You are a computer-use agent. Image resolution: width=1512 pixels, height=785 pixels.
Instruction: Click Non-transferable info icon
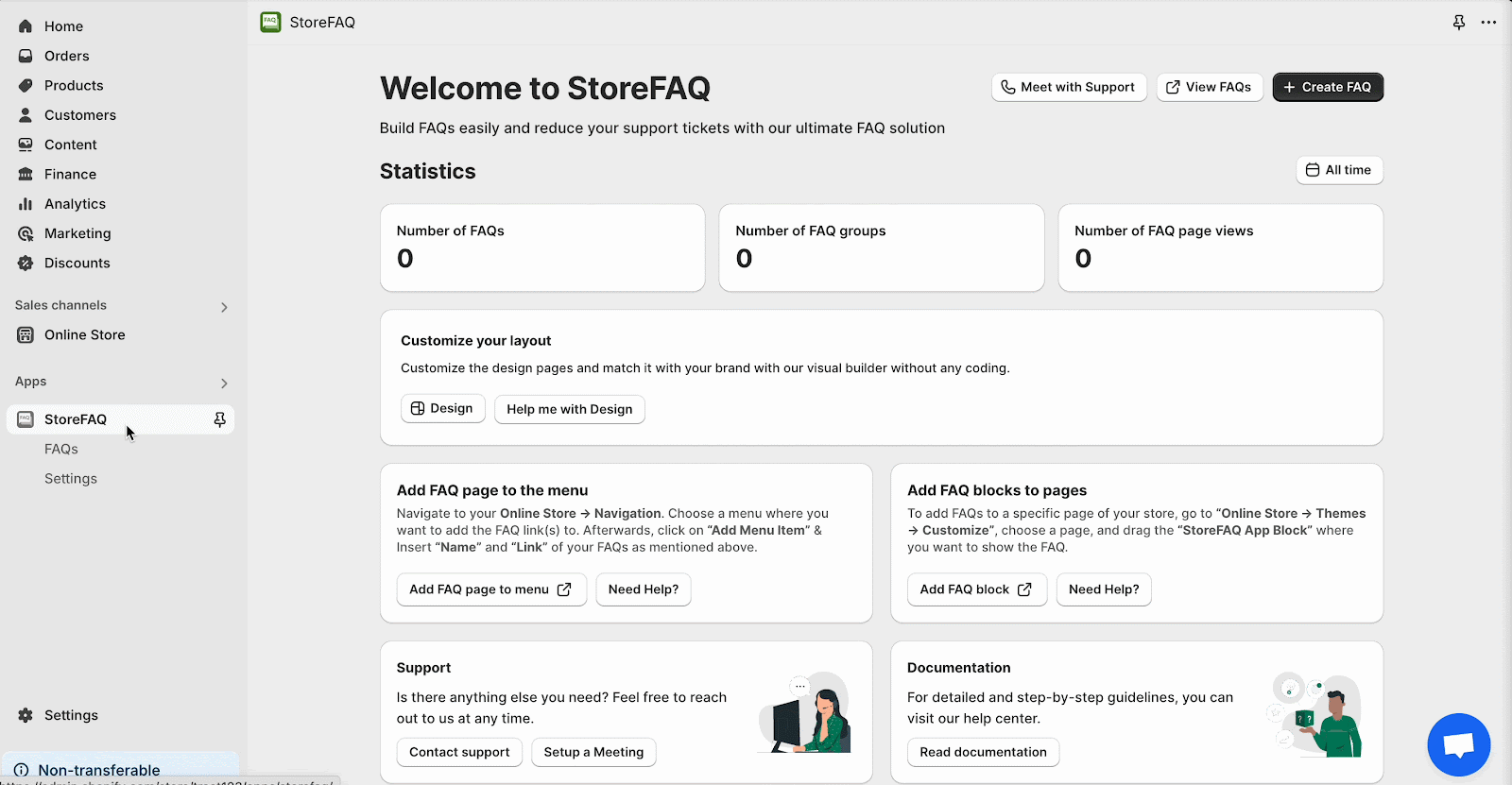pyautogui.click(x=21, y=771)
